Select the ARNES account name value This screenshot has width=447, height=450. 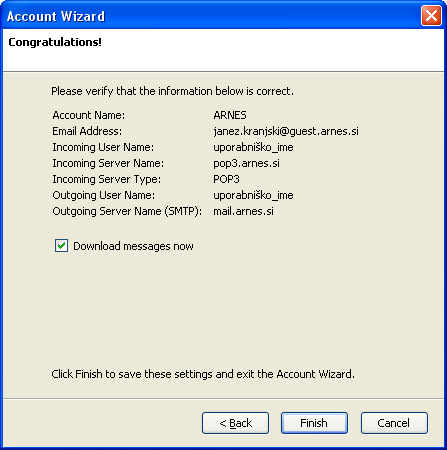[230, 115]
